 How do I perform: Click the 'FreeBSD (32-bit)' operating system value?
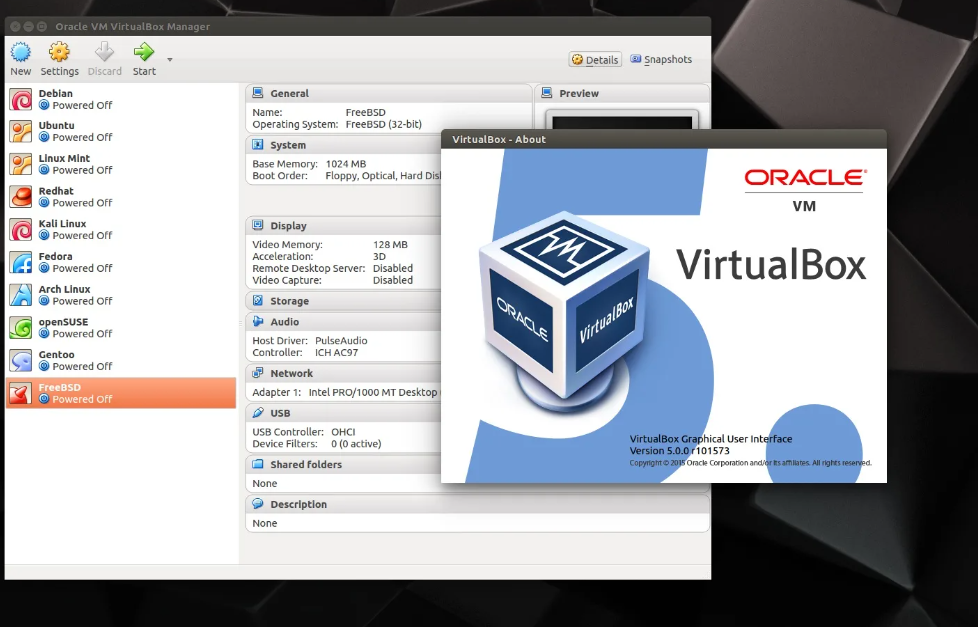pyautogui.click(x=384, y=124)
